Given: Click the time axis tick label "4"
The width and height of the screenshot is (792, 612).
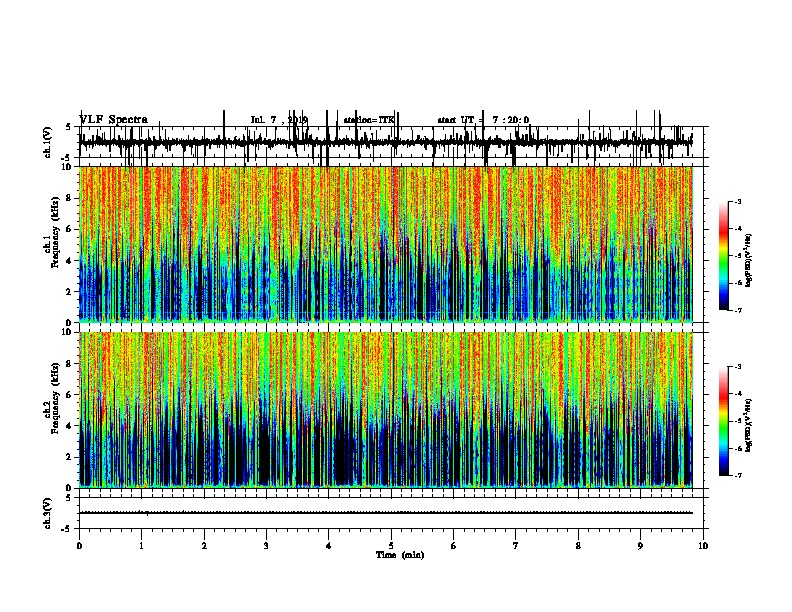Looking at the screenshot, I should pos(329,545).
